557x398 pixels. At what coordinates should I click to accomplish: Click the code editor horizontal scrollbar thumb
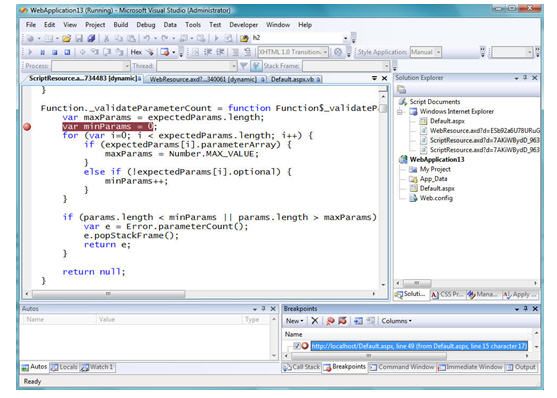click(108, 294)
